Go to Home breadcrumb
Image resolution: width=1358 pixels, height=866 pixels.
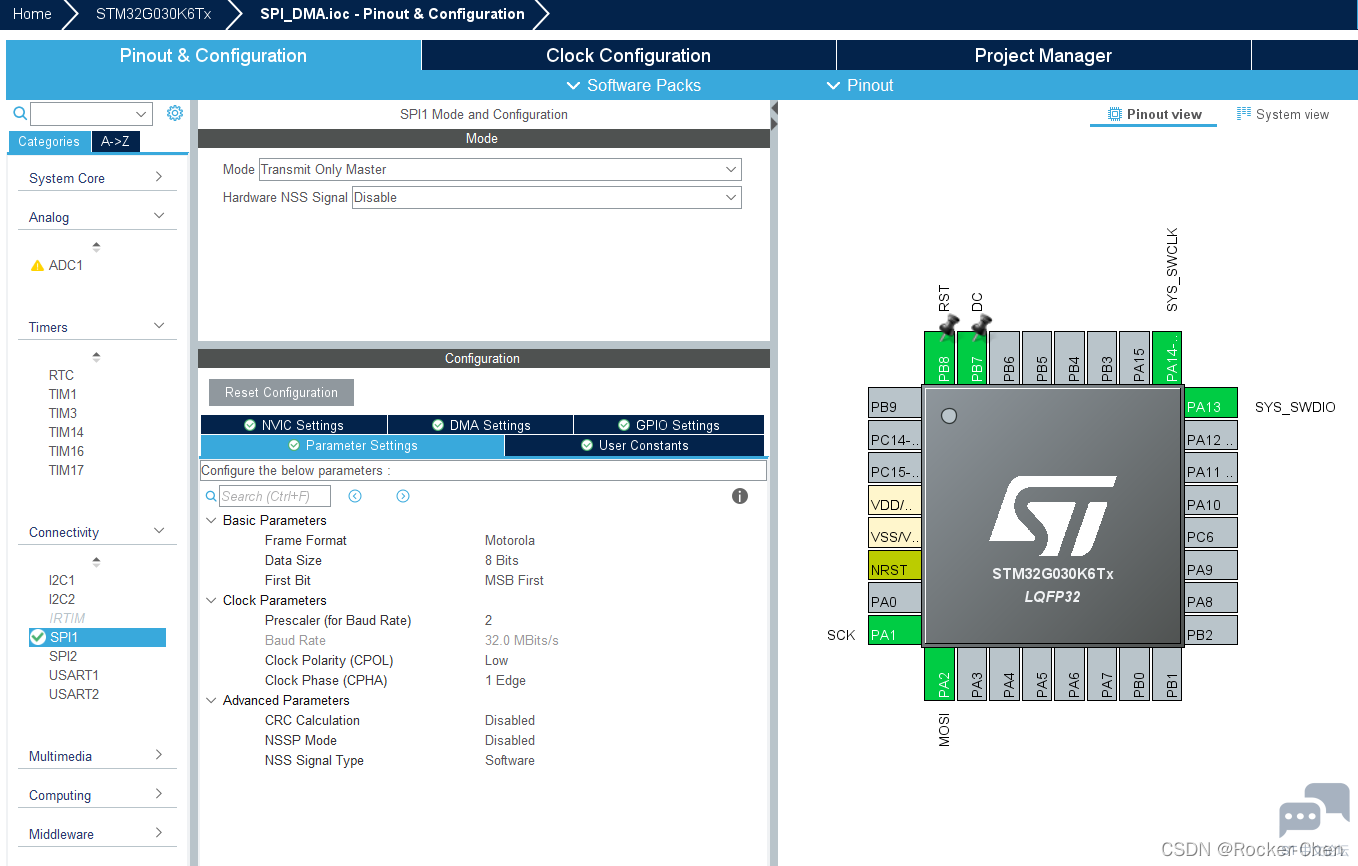tap(32, 14)
